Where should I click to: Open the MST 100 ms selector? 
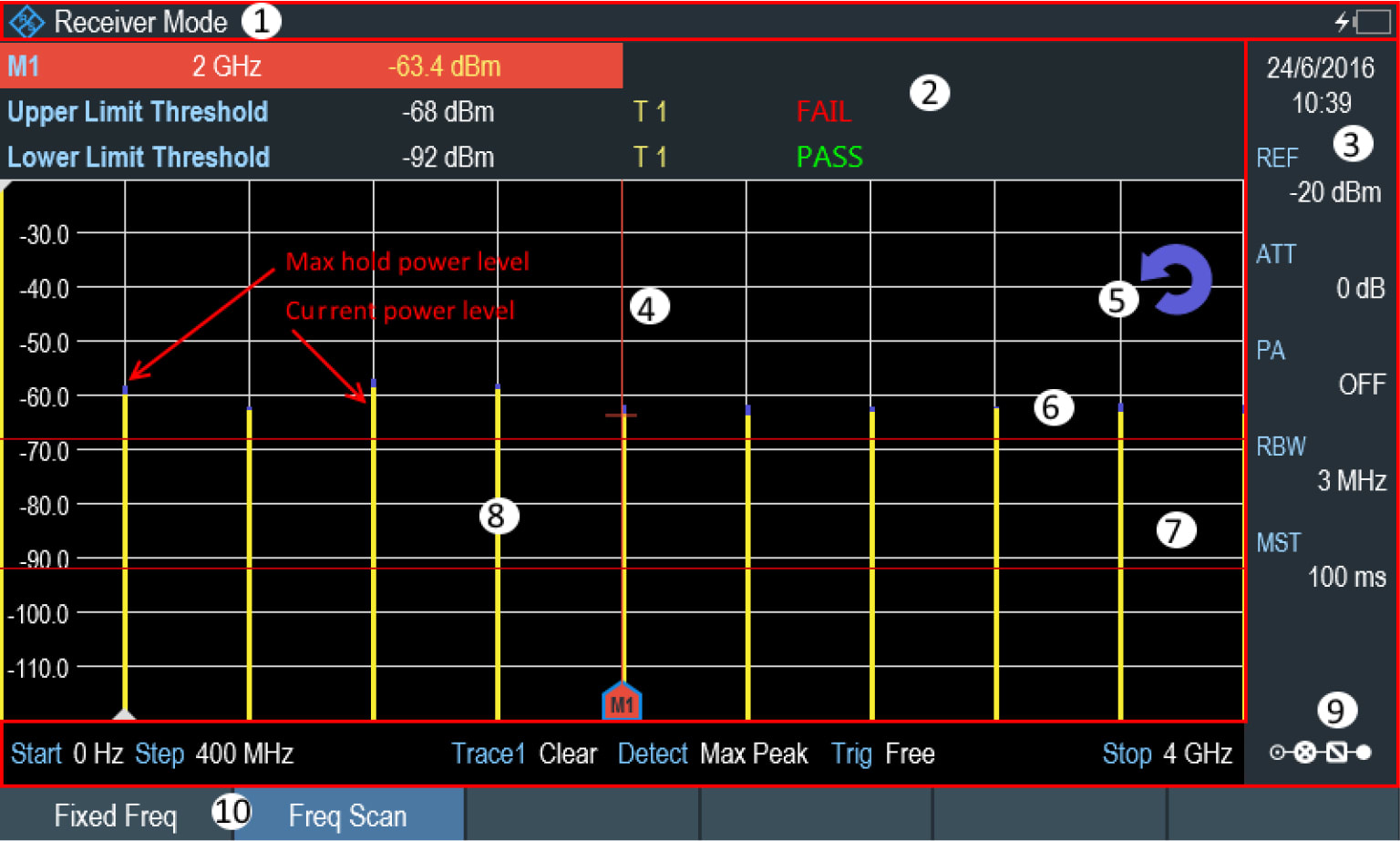click(1321, 559)
